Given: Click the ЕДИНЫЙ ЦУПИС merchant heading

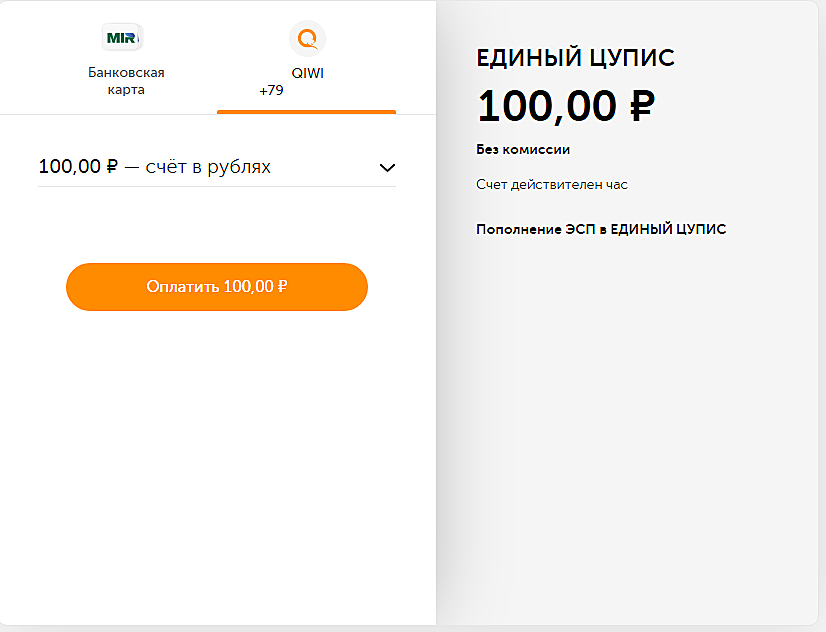Looking at the screenshot, I should pyautogui.click(x=575, y=58).
